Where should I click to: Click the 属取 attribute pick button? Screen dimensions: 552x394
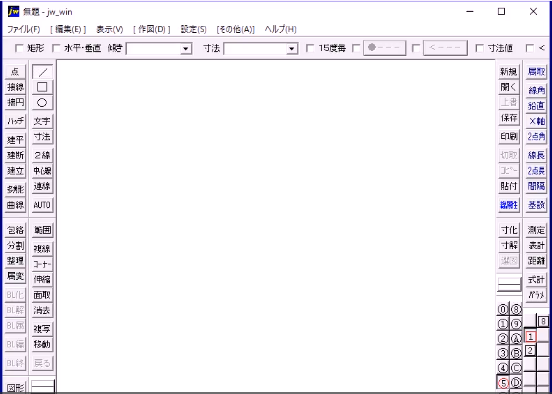(x=536, y=72)
